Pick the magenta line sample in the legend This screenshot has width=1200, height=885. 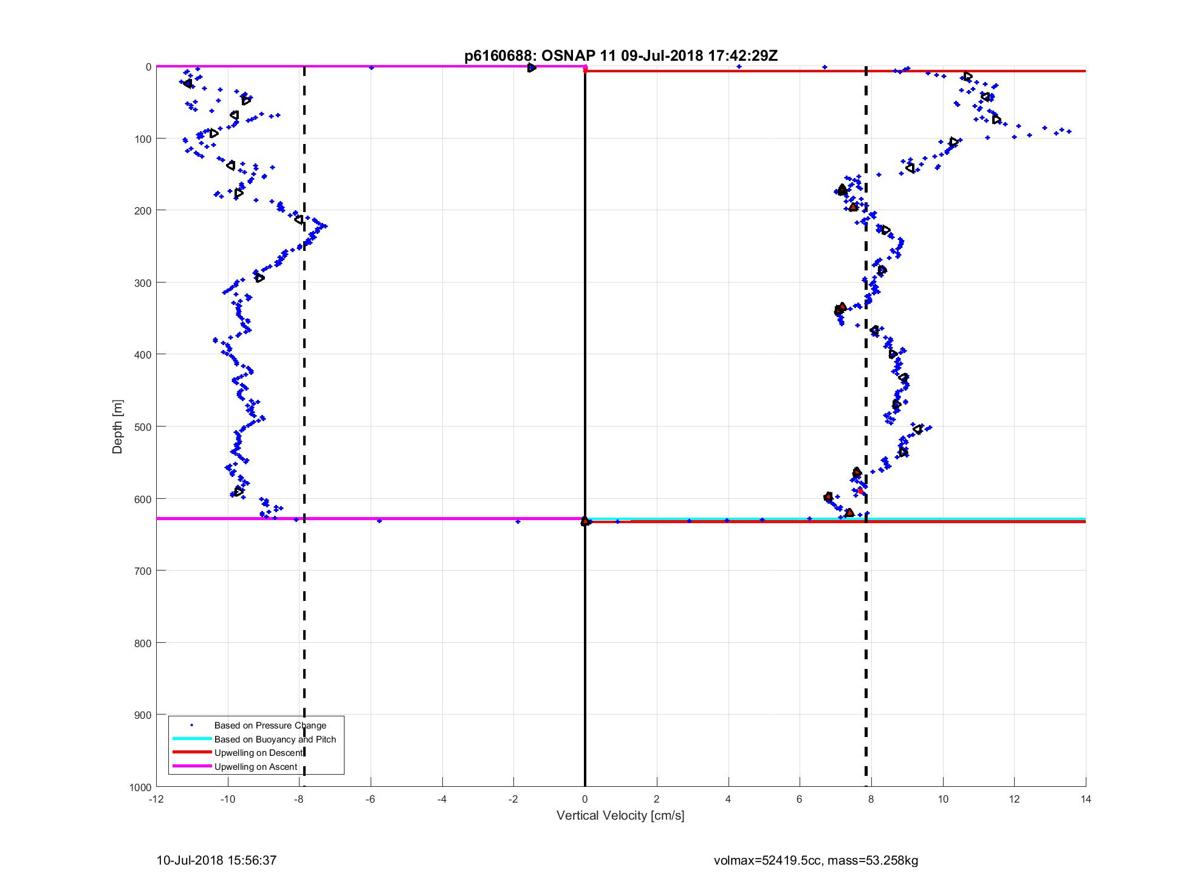point(190,766)
